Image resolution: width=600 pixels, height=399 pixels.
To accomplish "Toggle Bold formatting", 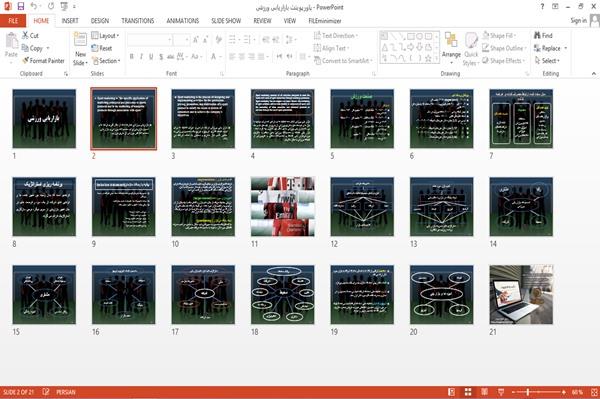I will pyautogui.click(x=132, y=57).
